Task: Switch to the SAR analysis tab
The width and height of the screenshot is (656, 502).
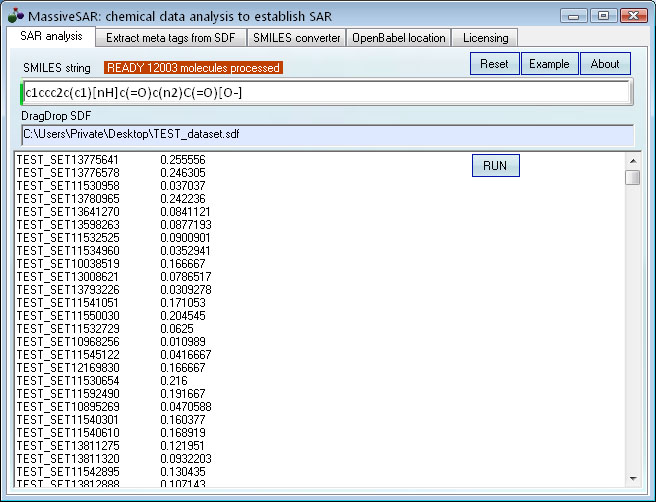Action: tap(51, 37)
